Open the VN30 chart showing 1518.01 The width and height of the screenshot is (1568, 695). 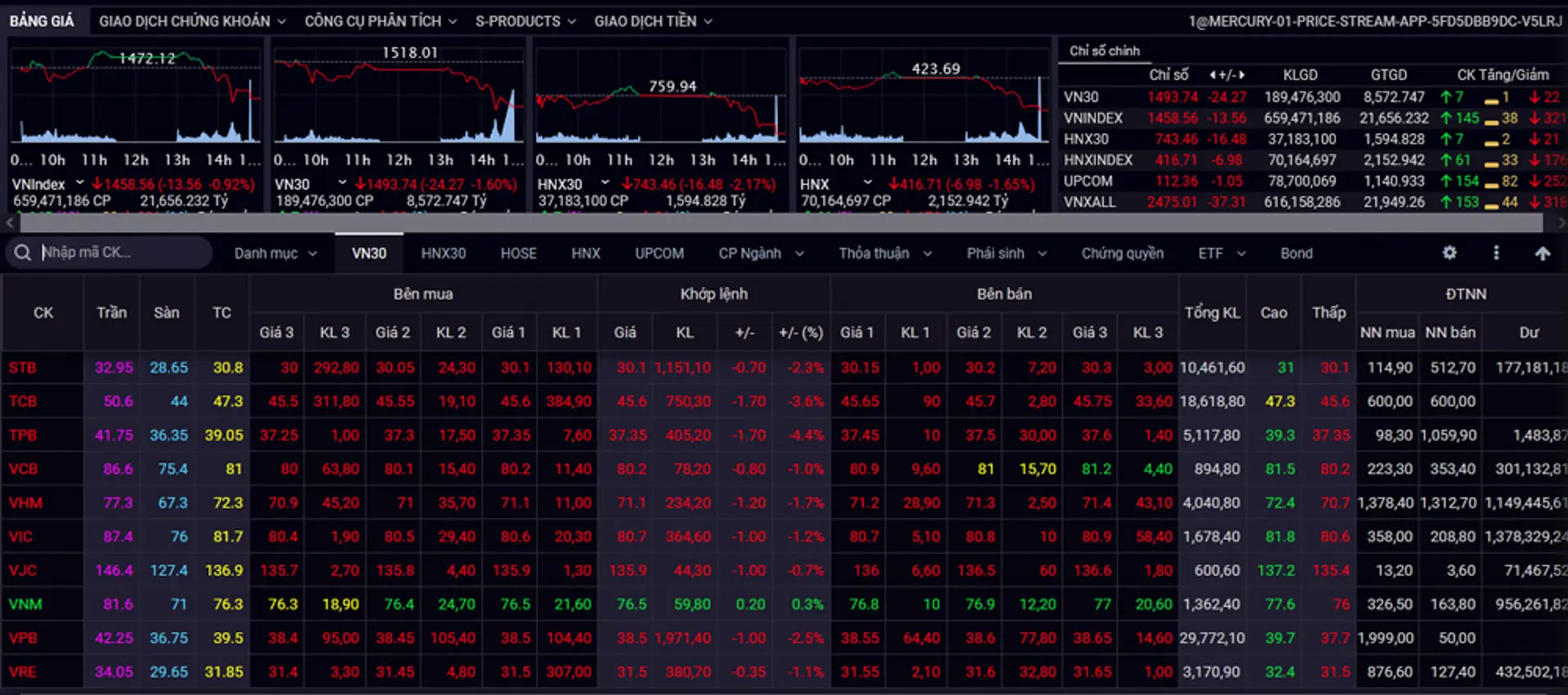tap(399, 96)
